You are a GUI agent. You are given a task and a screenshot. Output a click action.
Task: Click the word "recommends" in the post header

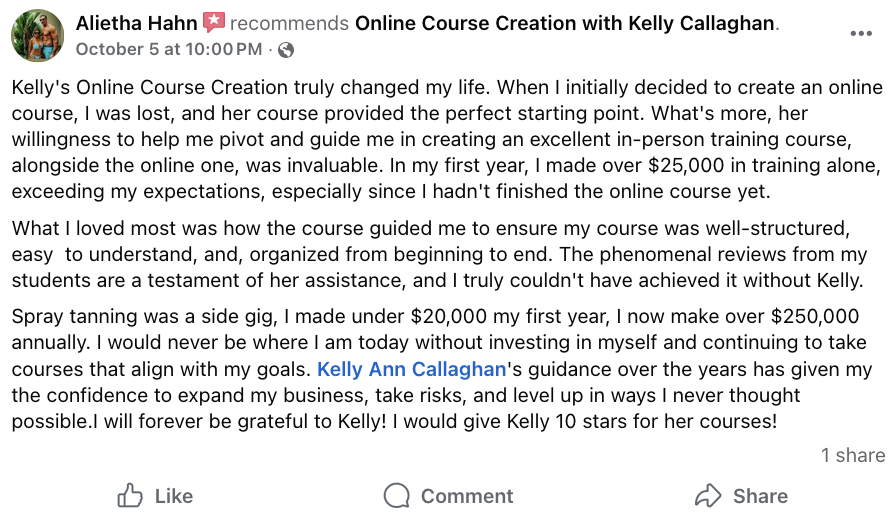click(290, 22)
